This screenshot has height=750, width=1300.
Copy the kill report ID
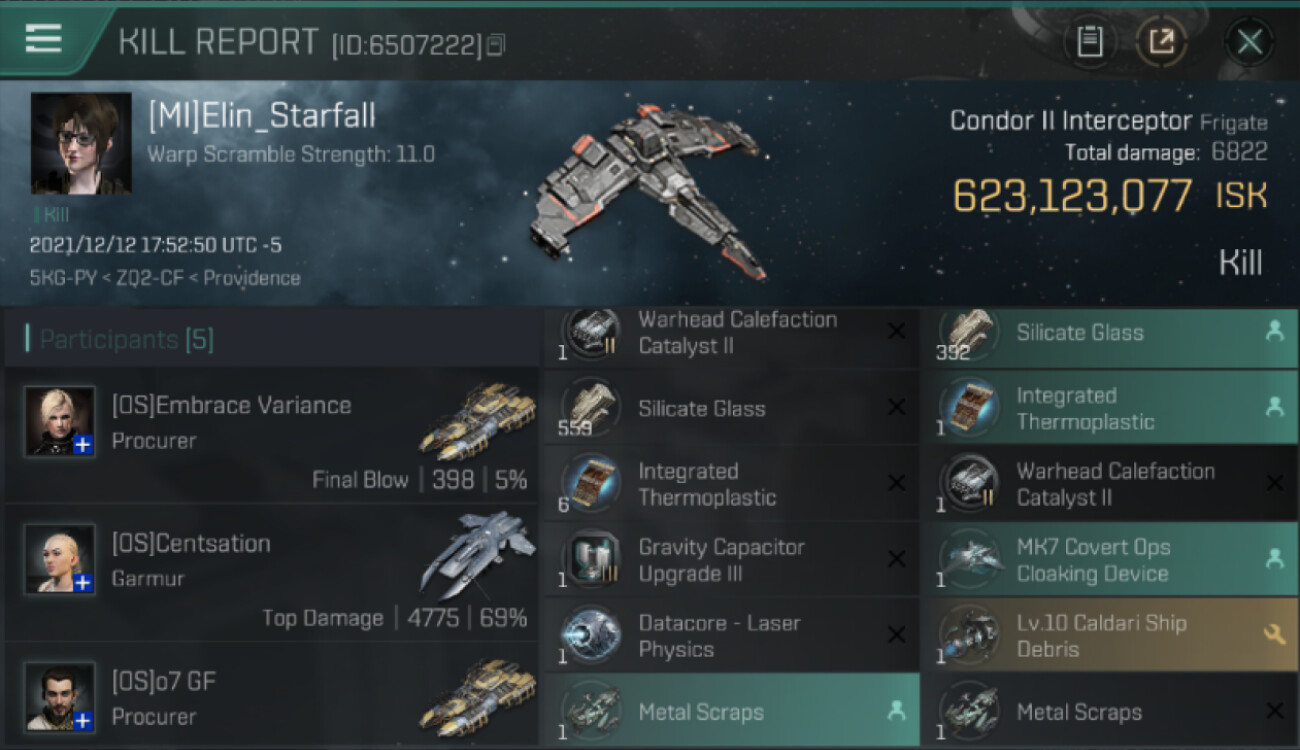click(x=496, y=44)
